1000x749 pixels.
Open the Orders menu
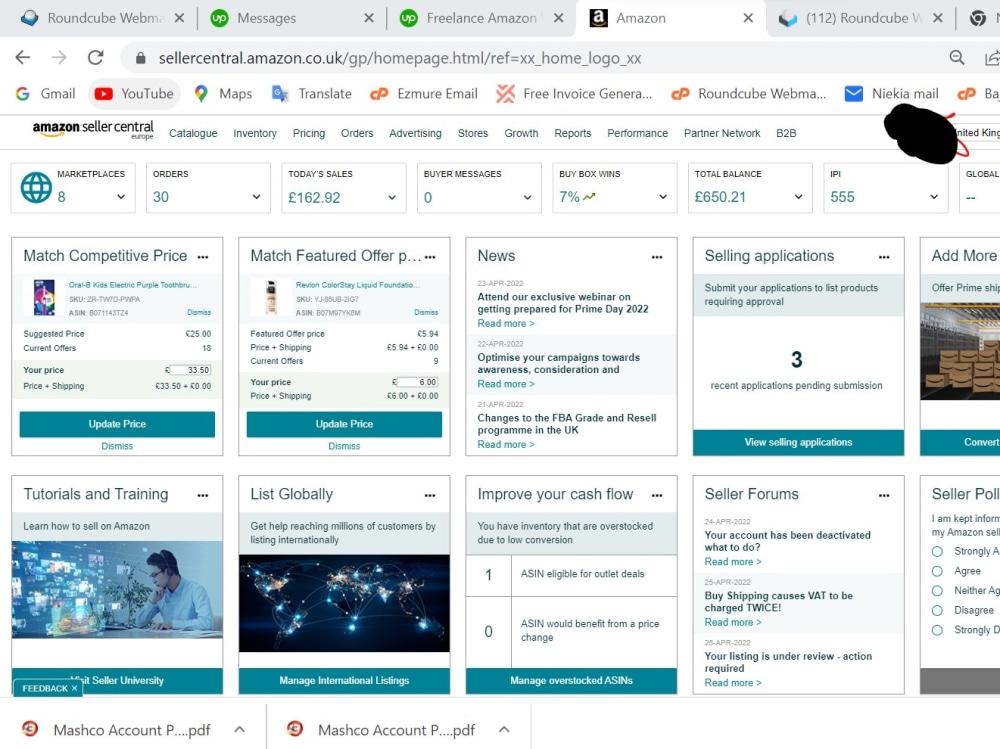pos(357,133)
